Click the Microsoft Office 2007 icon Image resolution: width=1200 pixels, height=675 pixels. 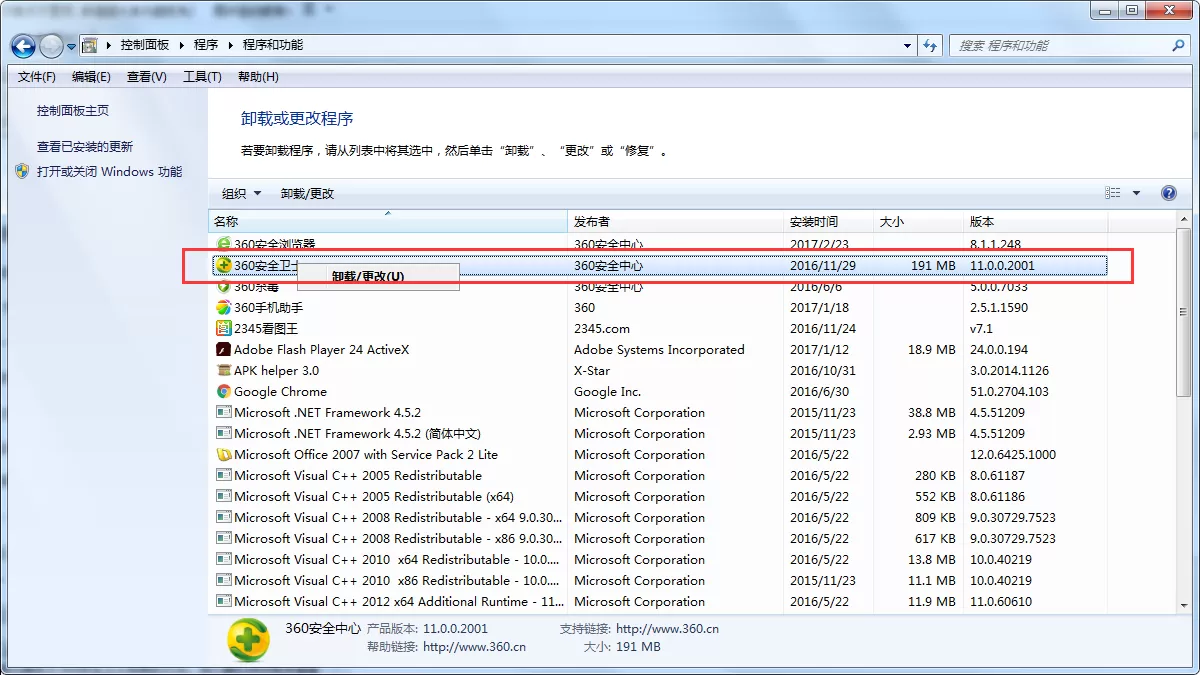[224, 455]
